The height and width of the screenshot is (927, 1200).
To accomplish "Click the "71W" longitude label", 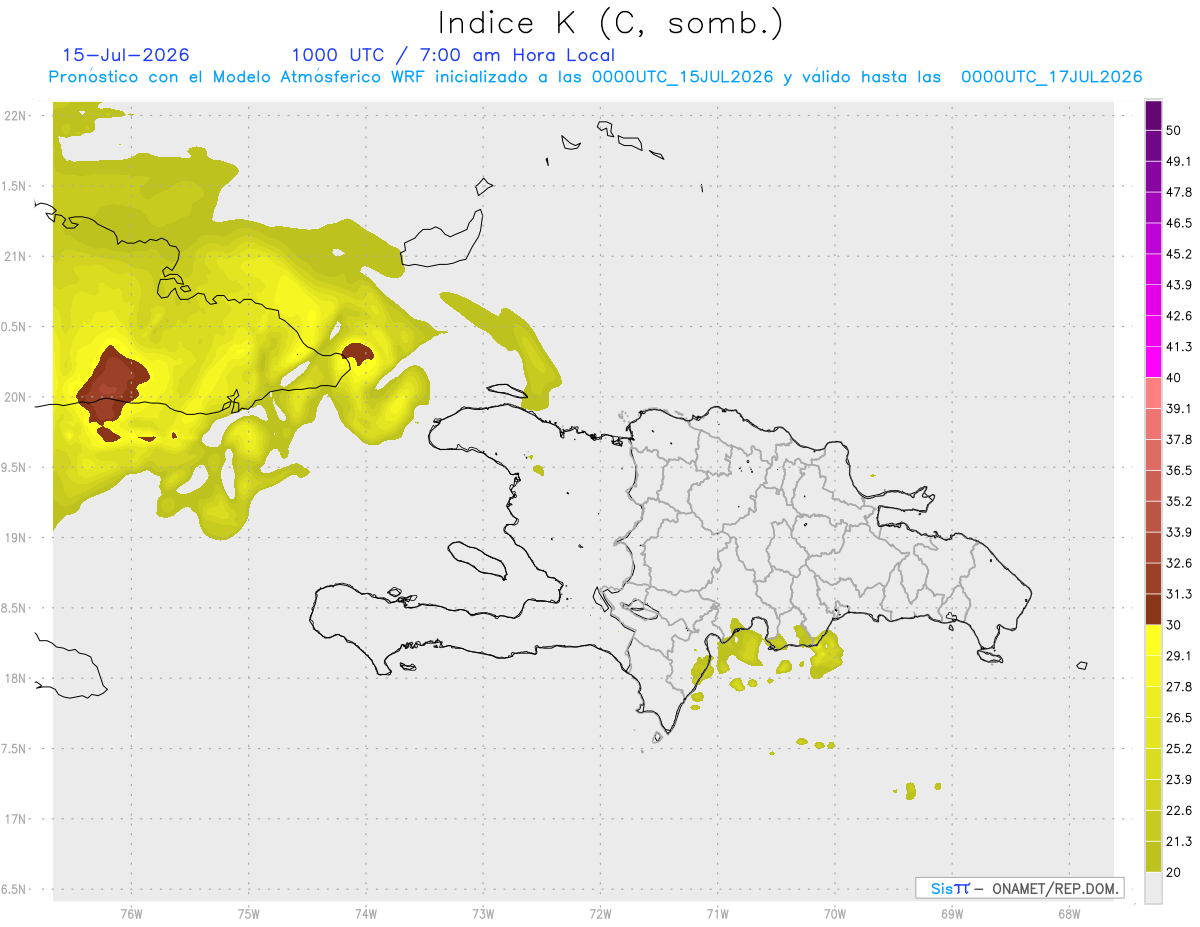I will pyautogui.click(x=717, y=913).
